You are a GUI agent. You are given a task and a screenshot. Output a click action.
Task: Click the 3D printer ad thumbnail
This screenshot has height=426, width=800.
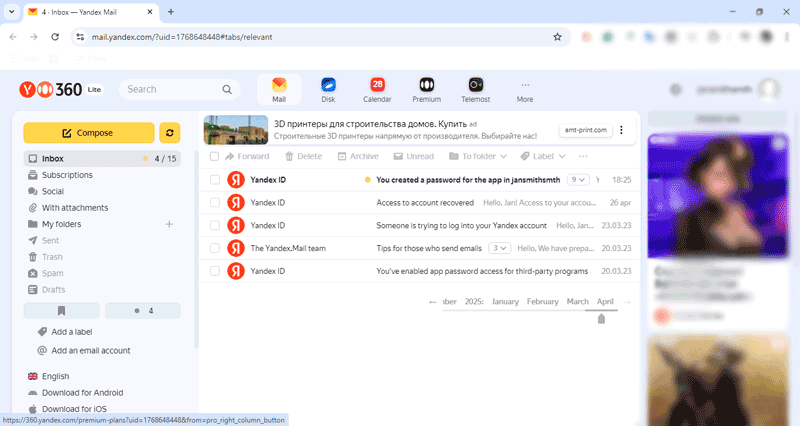(236, 130)
